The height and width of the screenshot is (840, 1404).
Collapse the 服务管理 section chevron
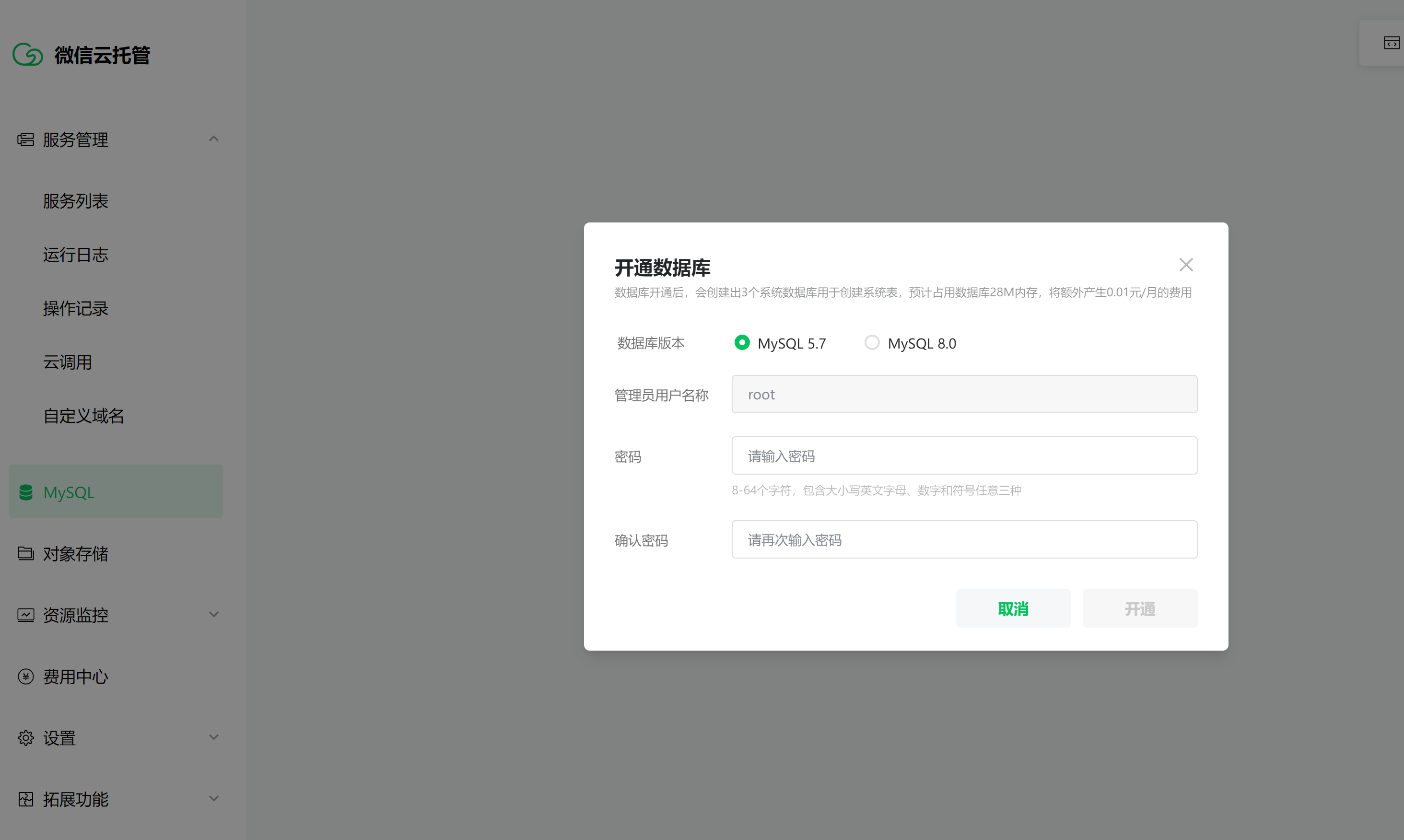213,139
